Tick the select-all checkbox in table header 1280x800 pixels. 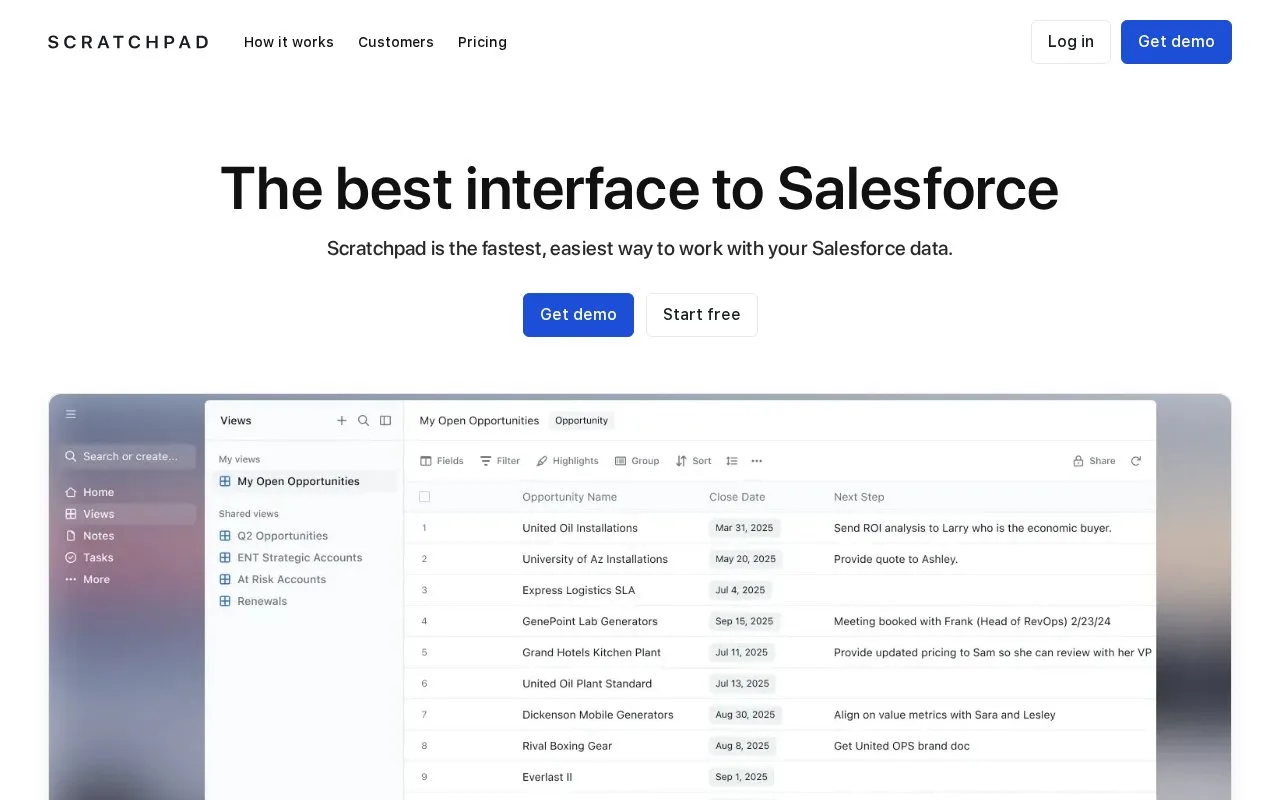tap(424, 497)
